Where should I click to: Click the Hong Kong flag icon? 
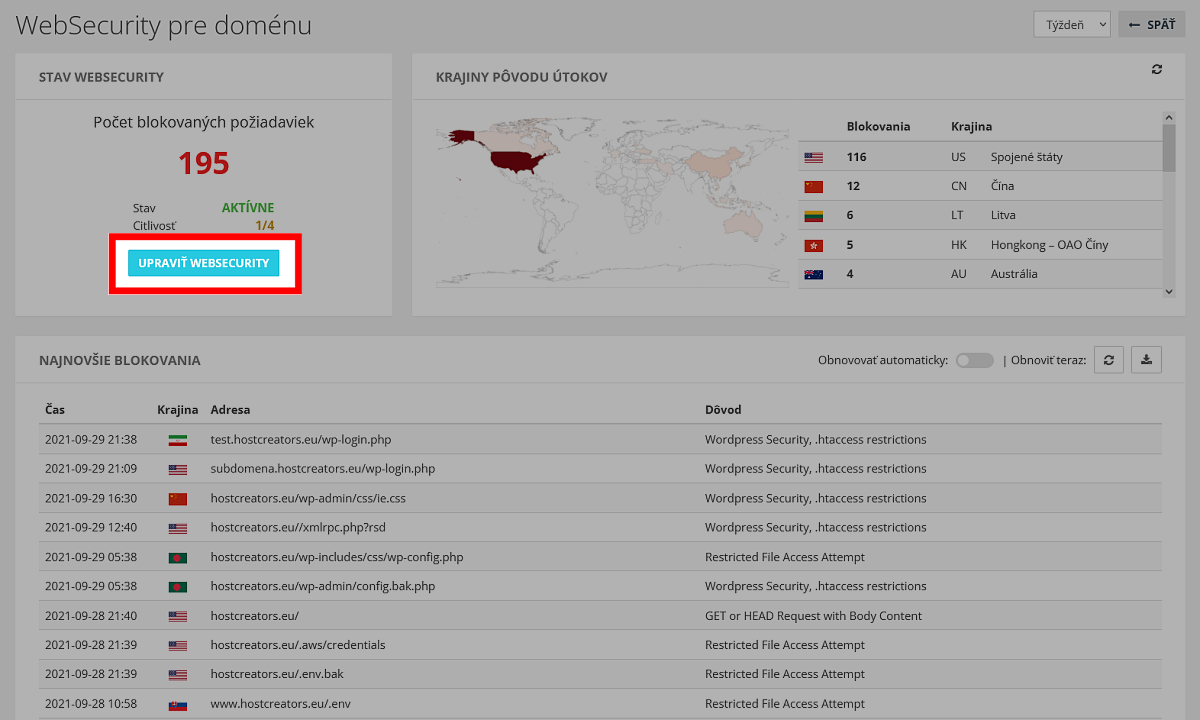coord(813,245)
